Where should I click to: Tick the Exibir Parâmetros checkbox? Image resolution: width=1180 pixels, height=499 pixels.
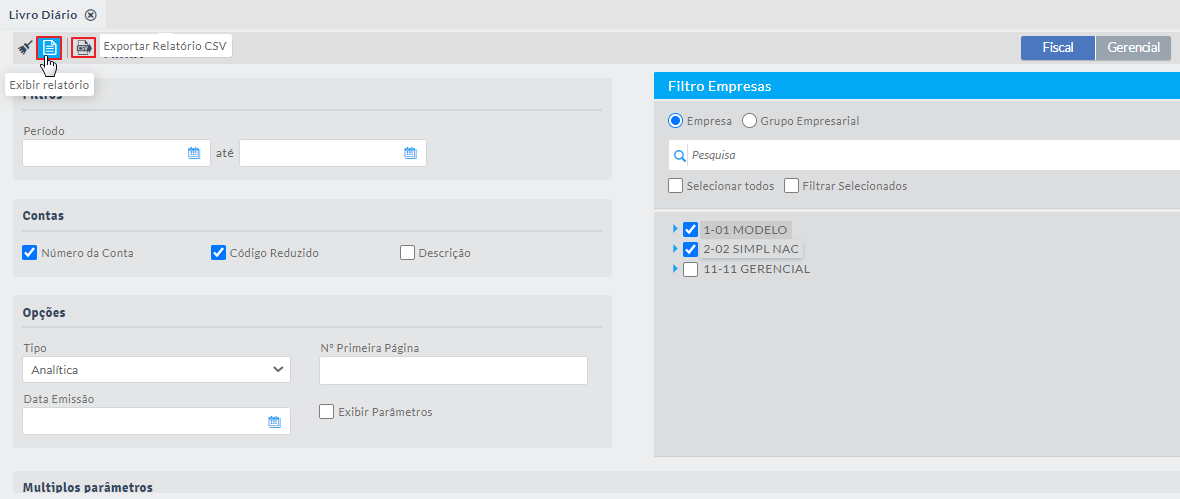(327, 412)
